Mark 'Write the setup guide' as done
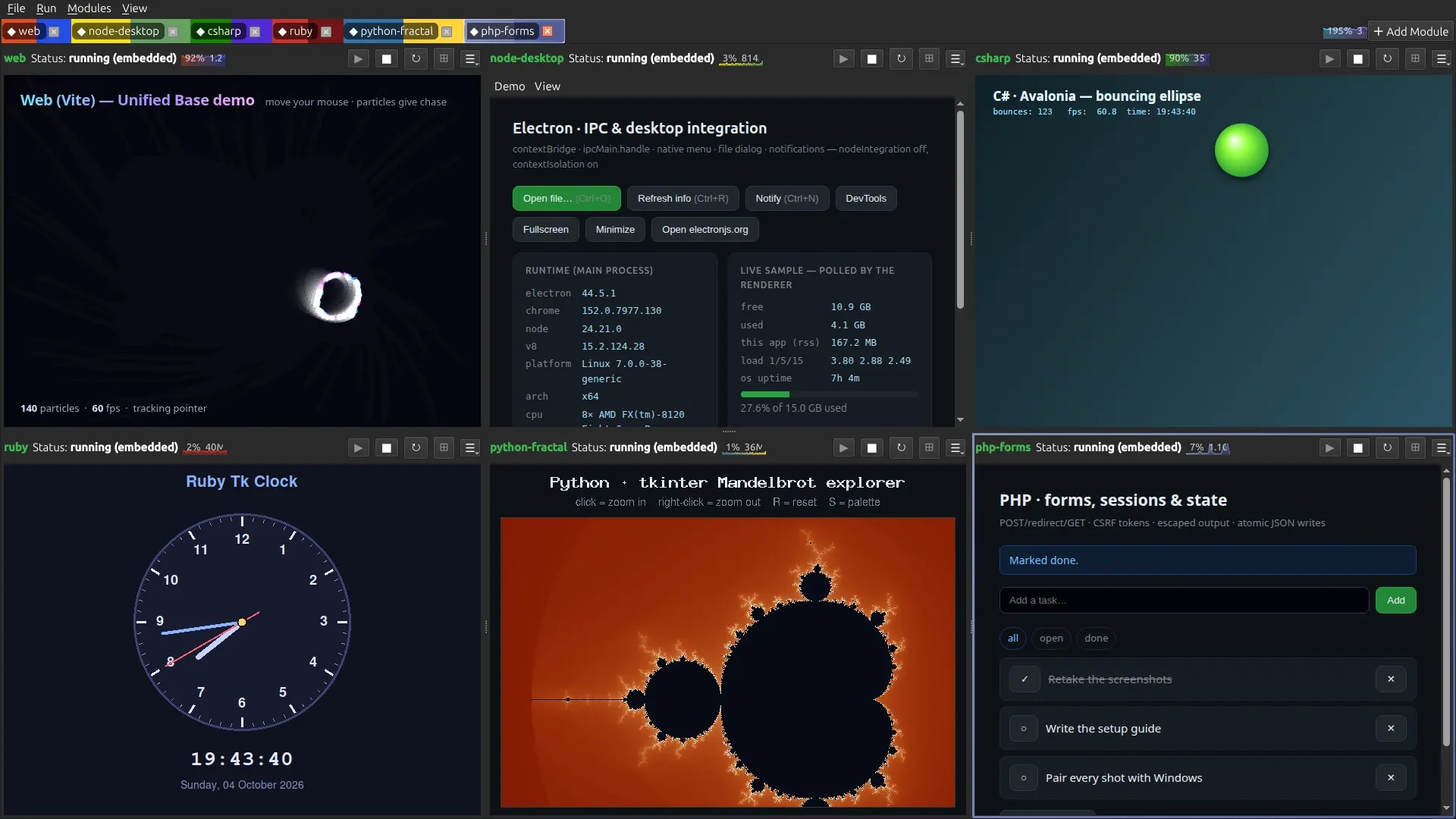Image resolution: width=1456 pixels, height=819 pixels. 1024,729
